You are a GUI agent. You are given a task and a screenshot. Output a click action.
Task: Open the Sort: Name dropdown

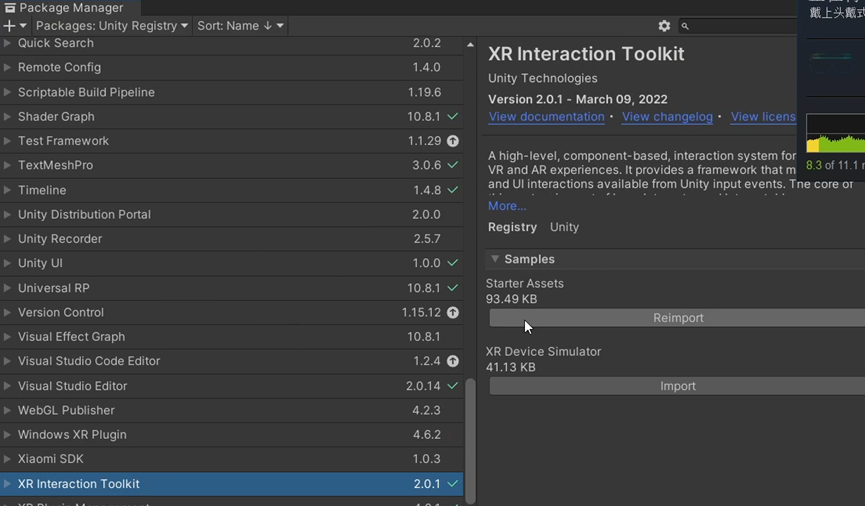coord(240,26)
